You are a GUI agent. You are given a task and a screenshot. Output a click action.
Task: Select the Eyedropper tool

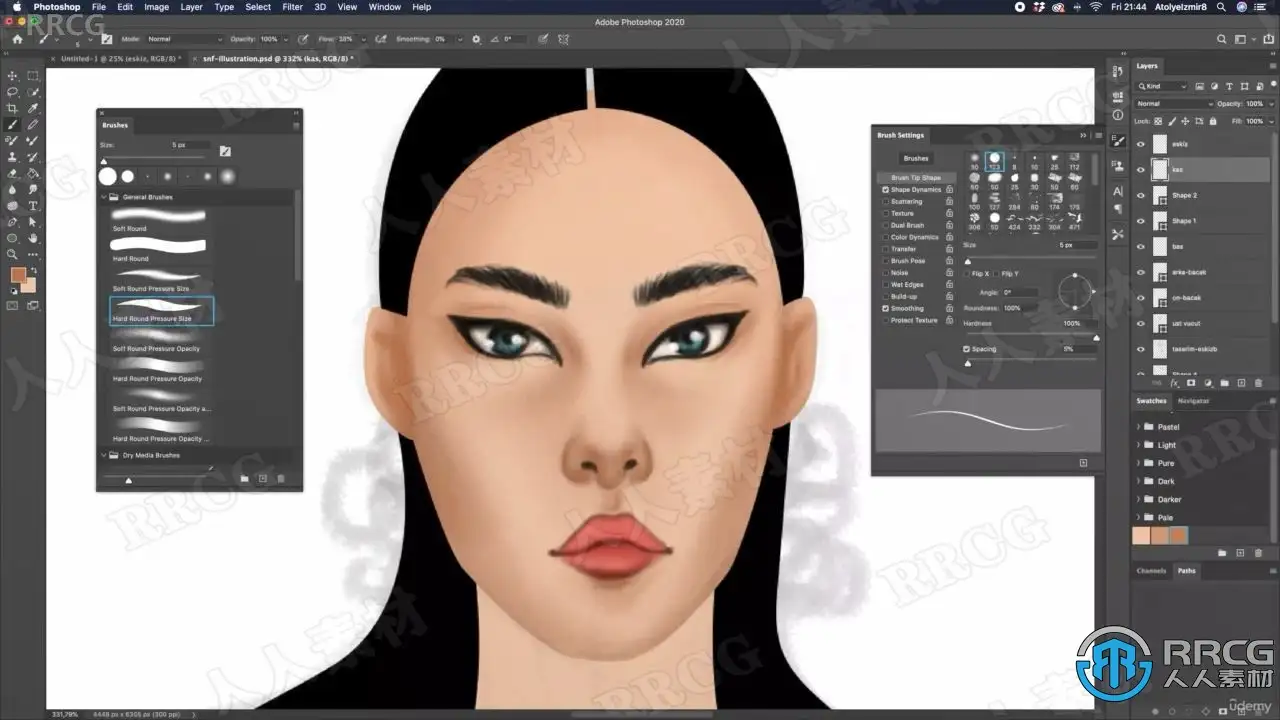coord(33,108)
